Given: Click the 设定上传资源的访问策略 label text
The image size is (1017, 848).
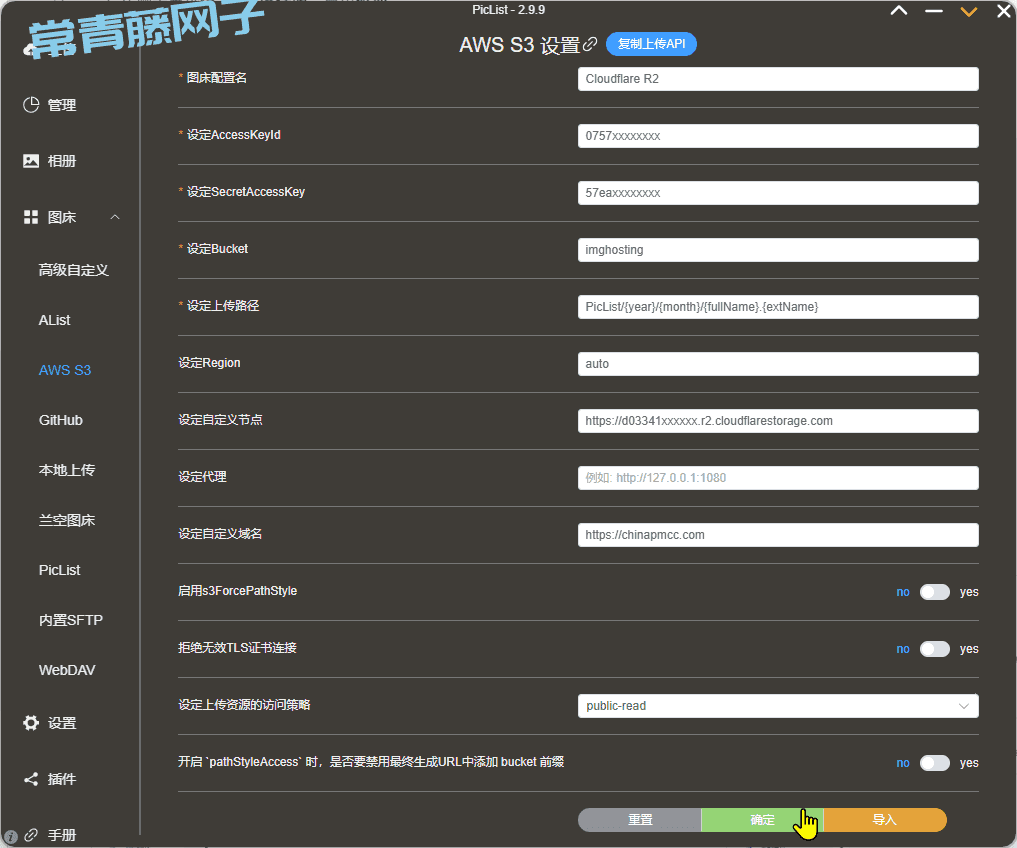Looking at the screenshot, I should click(244, 705).
